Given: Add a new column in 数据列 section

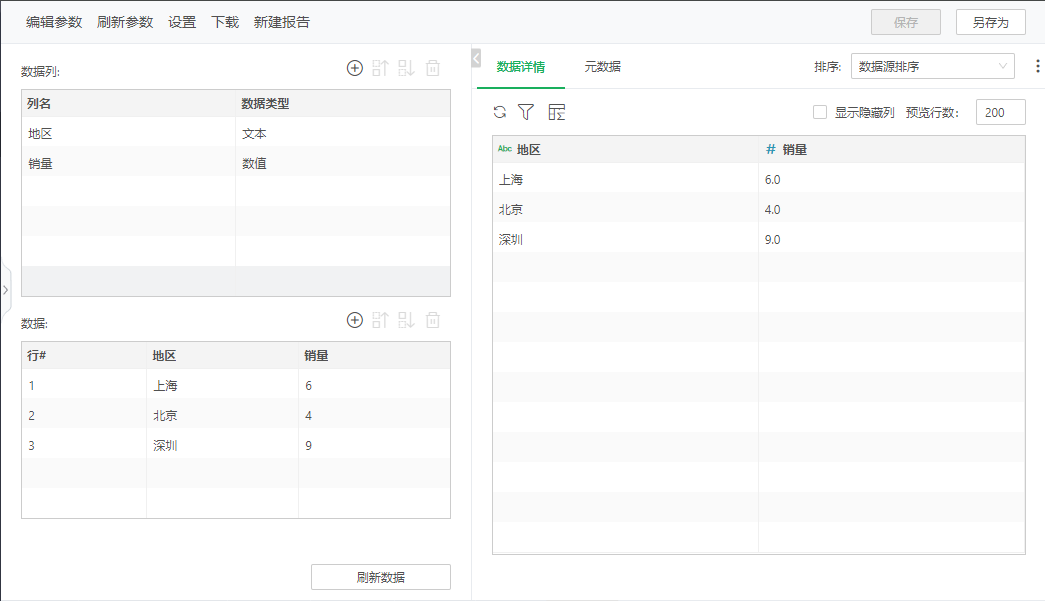Looking at the screenshot, I should coord(354,68).
